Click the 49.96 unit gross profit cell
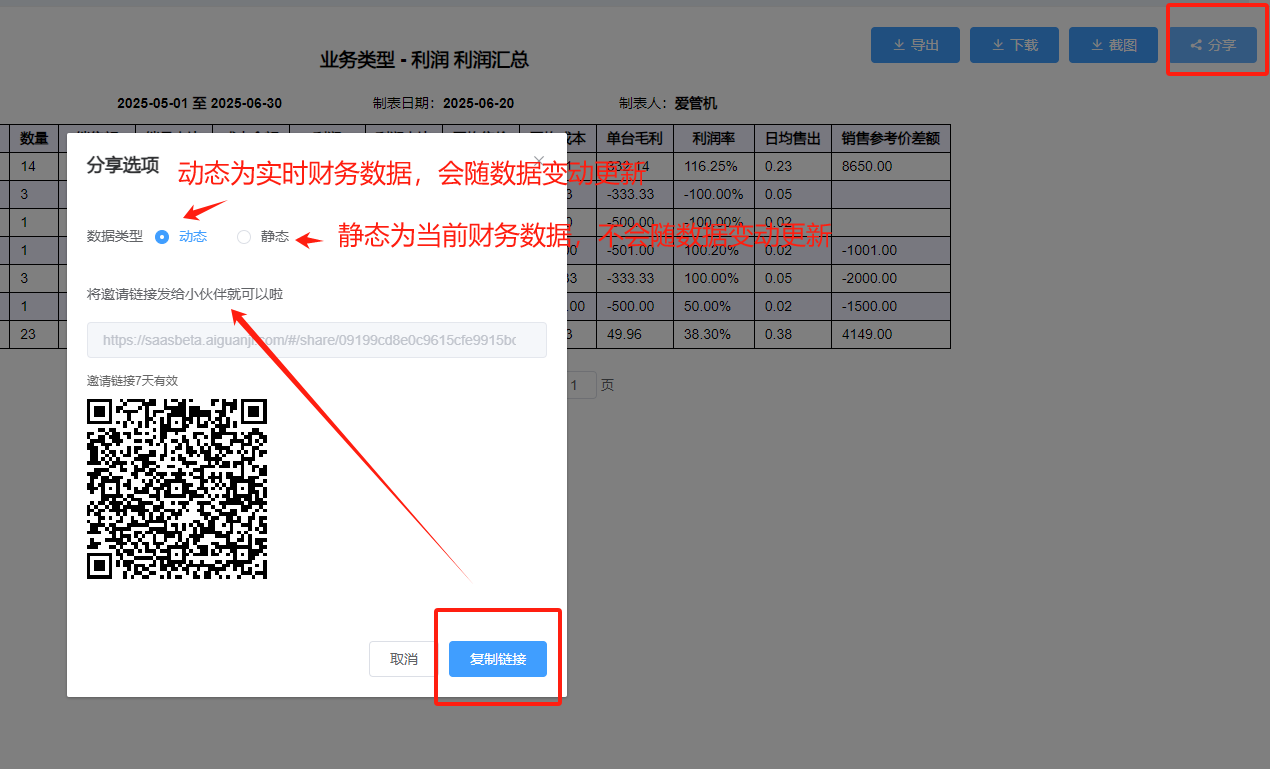Viewport: 1270px width, 769px height. [x=635, y=334]
